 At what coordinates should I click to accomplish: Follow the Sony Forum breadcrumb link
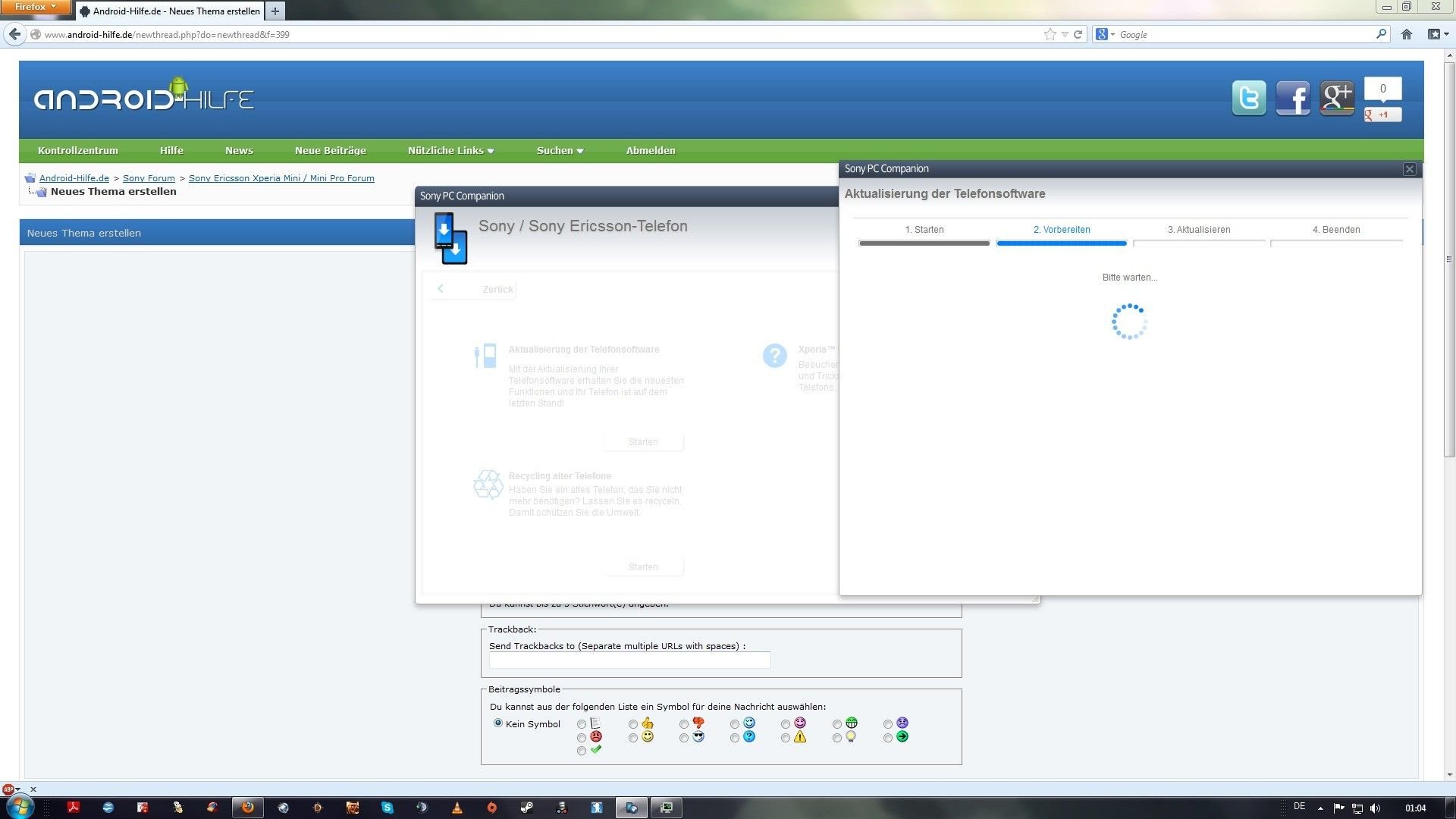149,178
